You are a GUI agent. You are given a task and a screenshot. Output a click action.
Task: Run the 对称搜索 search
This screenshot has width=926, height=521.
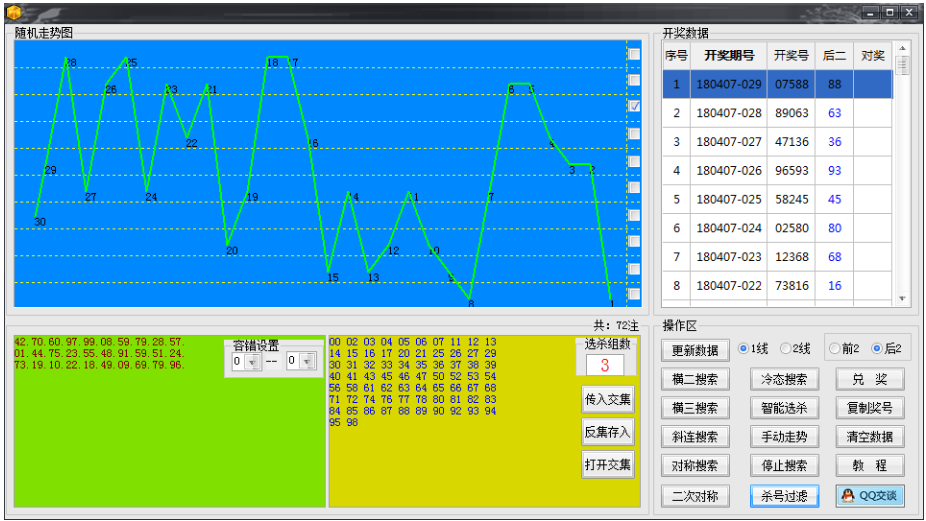pos(695,465)
